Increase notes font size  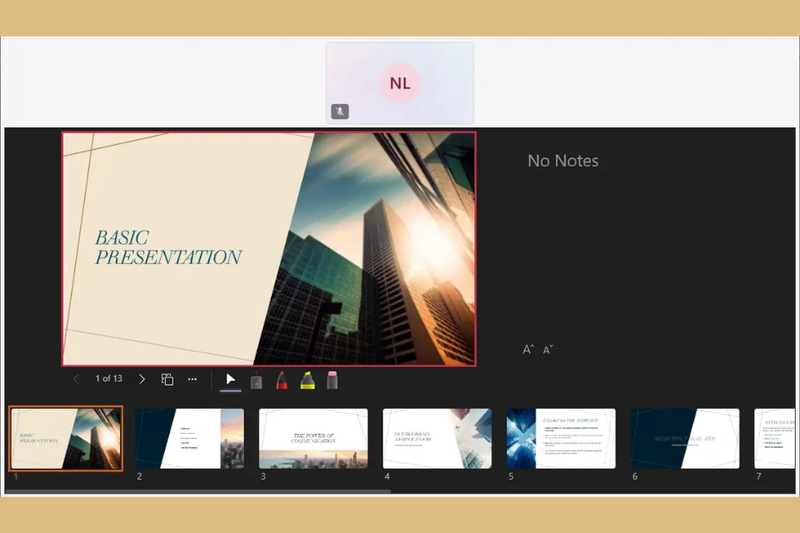528,349
